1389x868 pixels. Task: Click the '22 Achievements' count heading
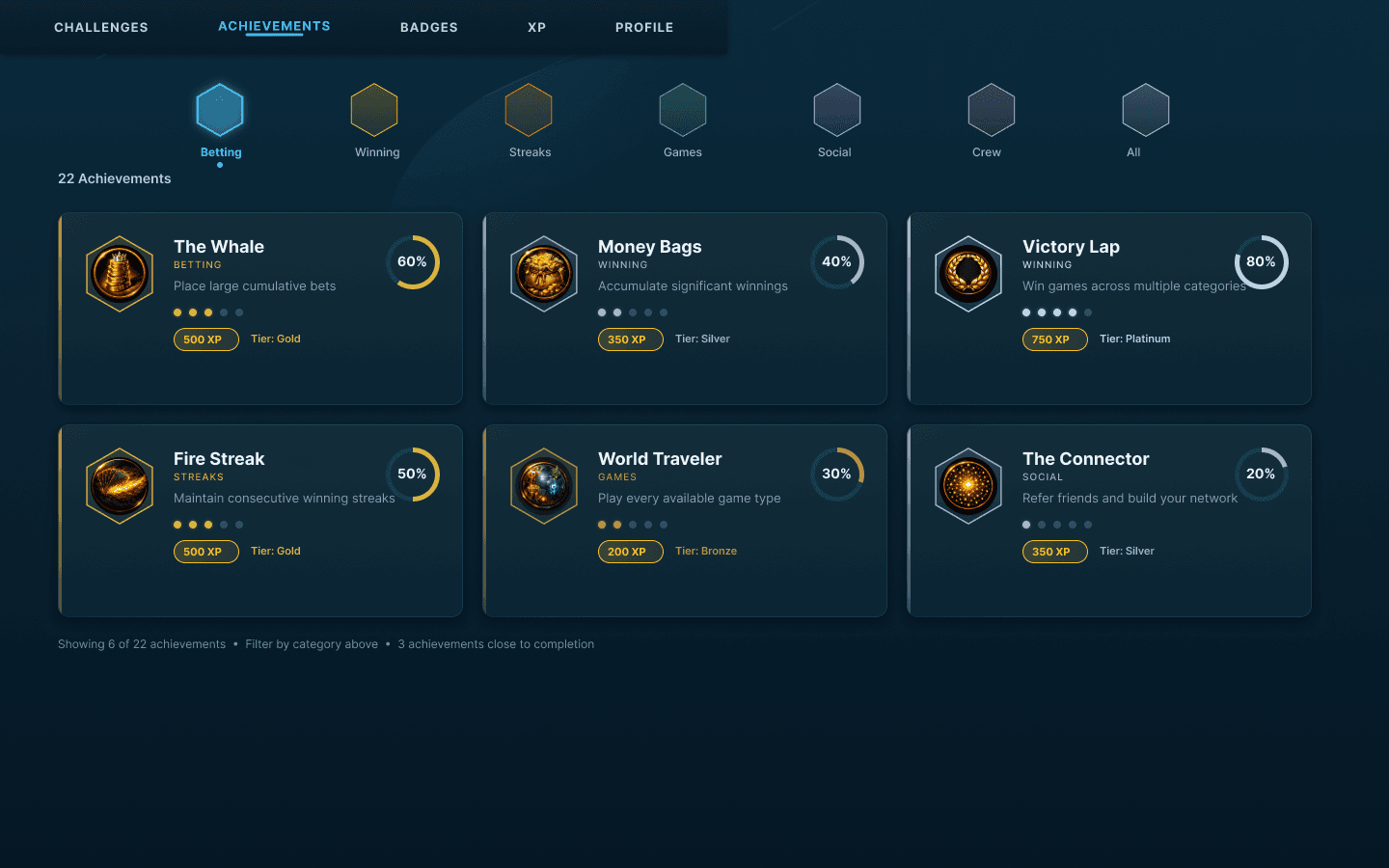pyautogui.click(x=115, y=178)
